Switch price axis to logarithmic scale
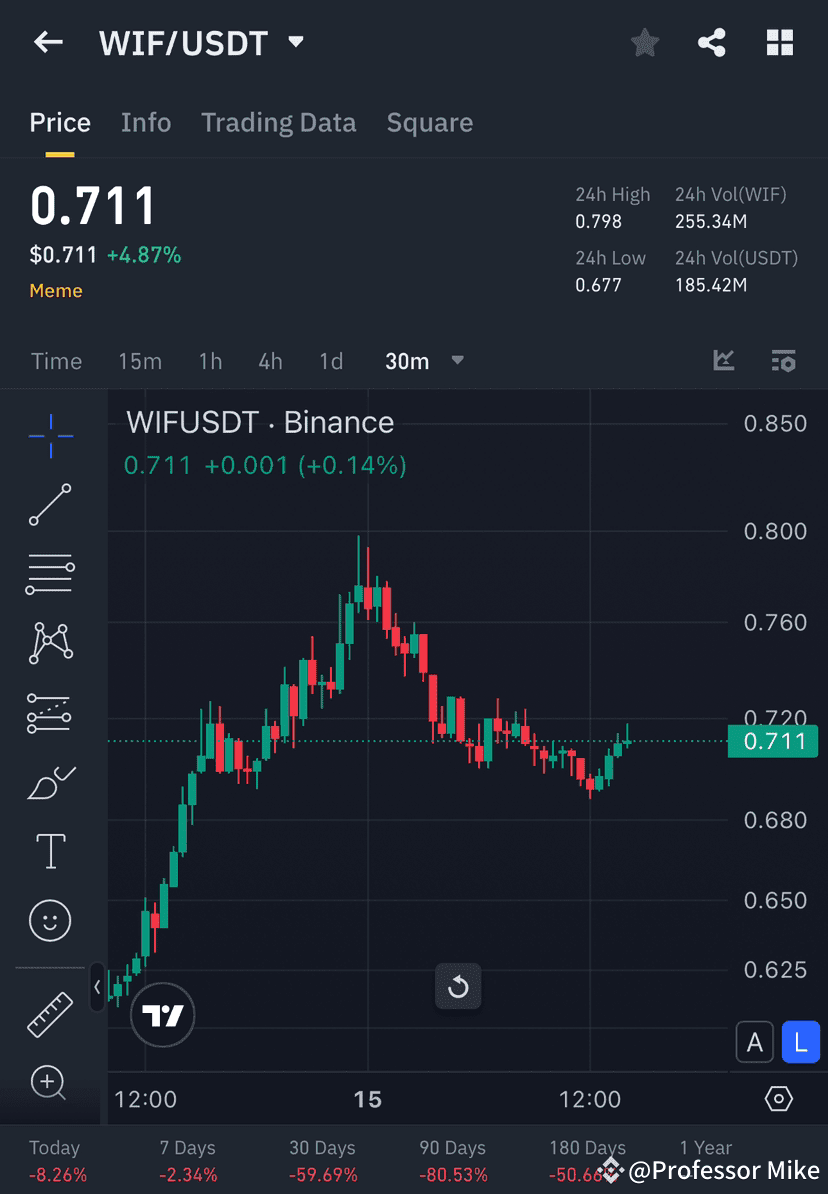The image size is (828, 1194). [800, 1042]
